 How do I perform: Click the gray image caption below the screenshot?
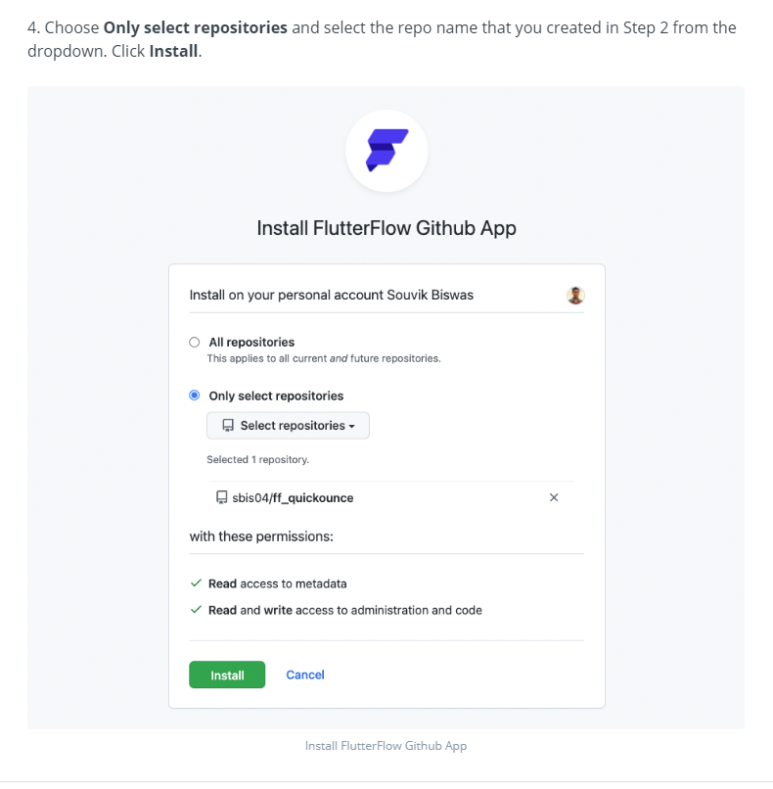386,746
